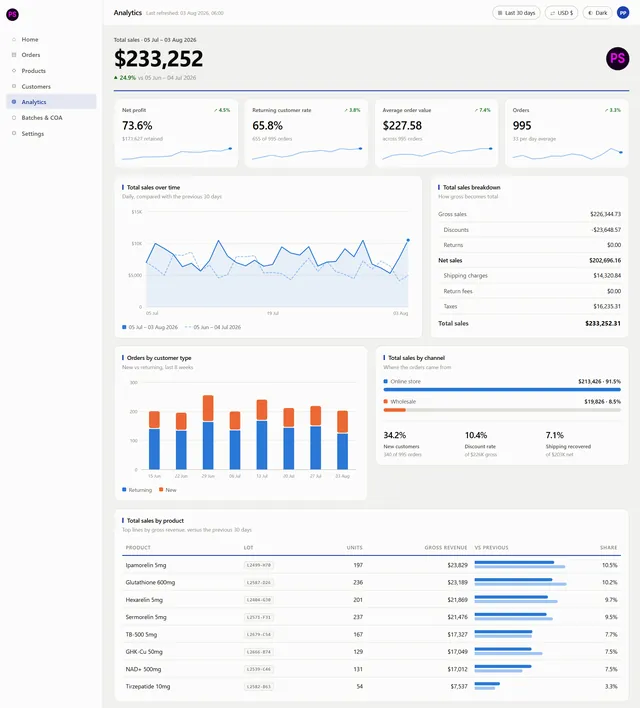Click the 34.2% New customers stat

pos(402,444)
